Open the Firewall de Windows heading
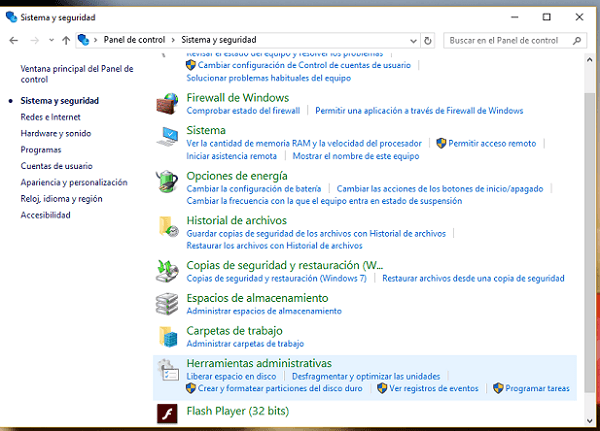 point(238,98)
